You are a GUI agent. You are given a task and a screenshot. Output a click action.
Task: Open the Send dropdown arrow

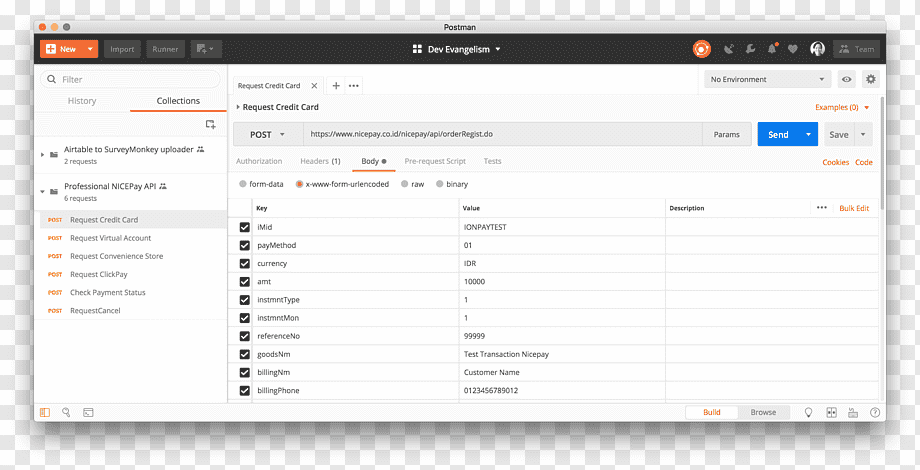pyautogui.click(x=809, y=134)
